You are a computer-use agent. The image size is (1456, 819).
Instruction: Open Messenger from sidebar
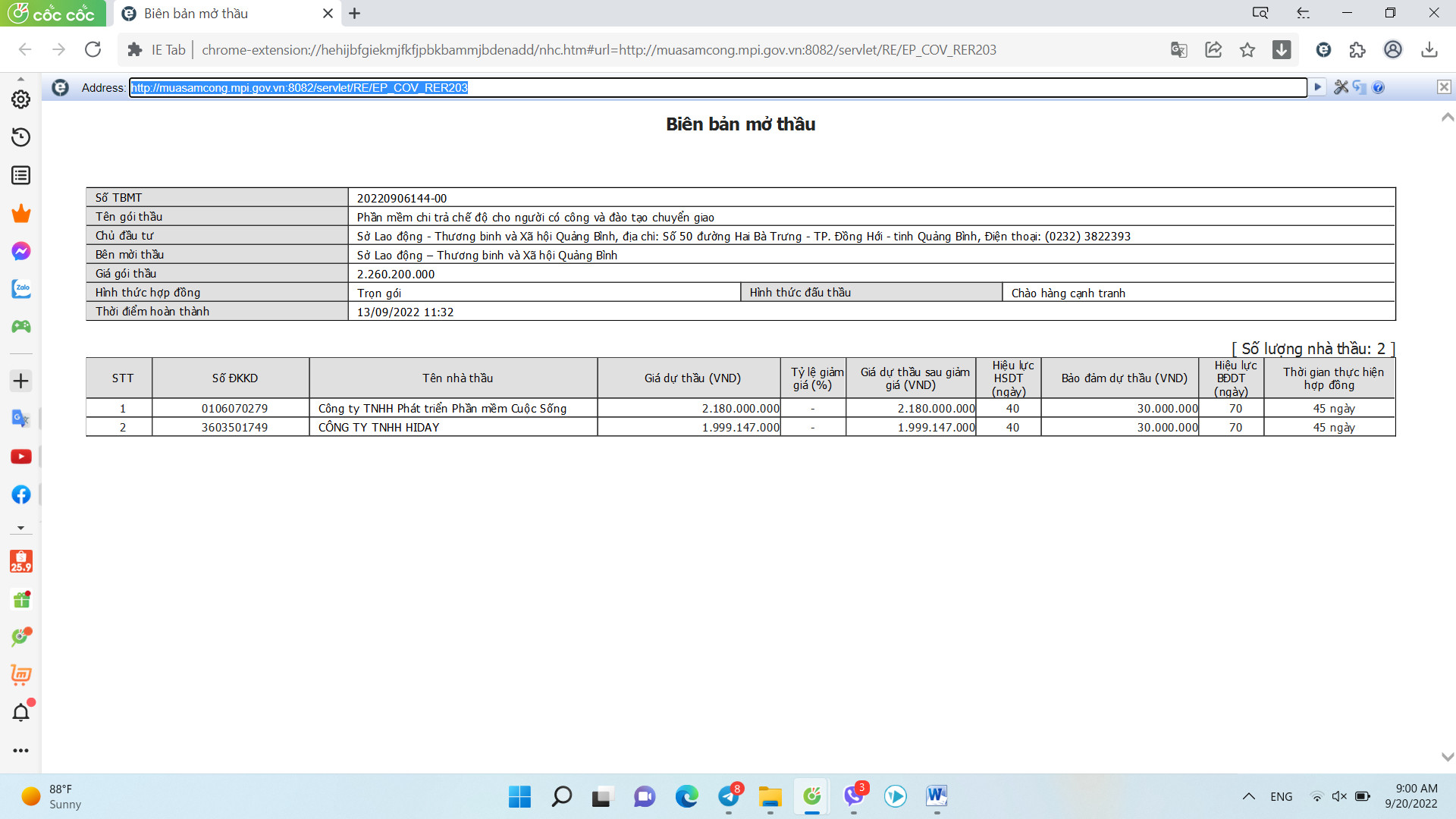[x=20, y=251]
